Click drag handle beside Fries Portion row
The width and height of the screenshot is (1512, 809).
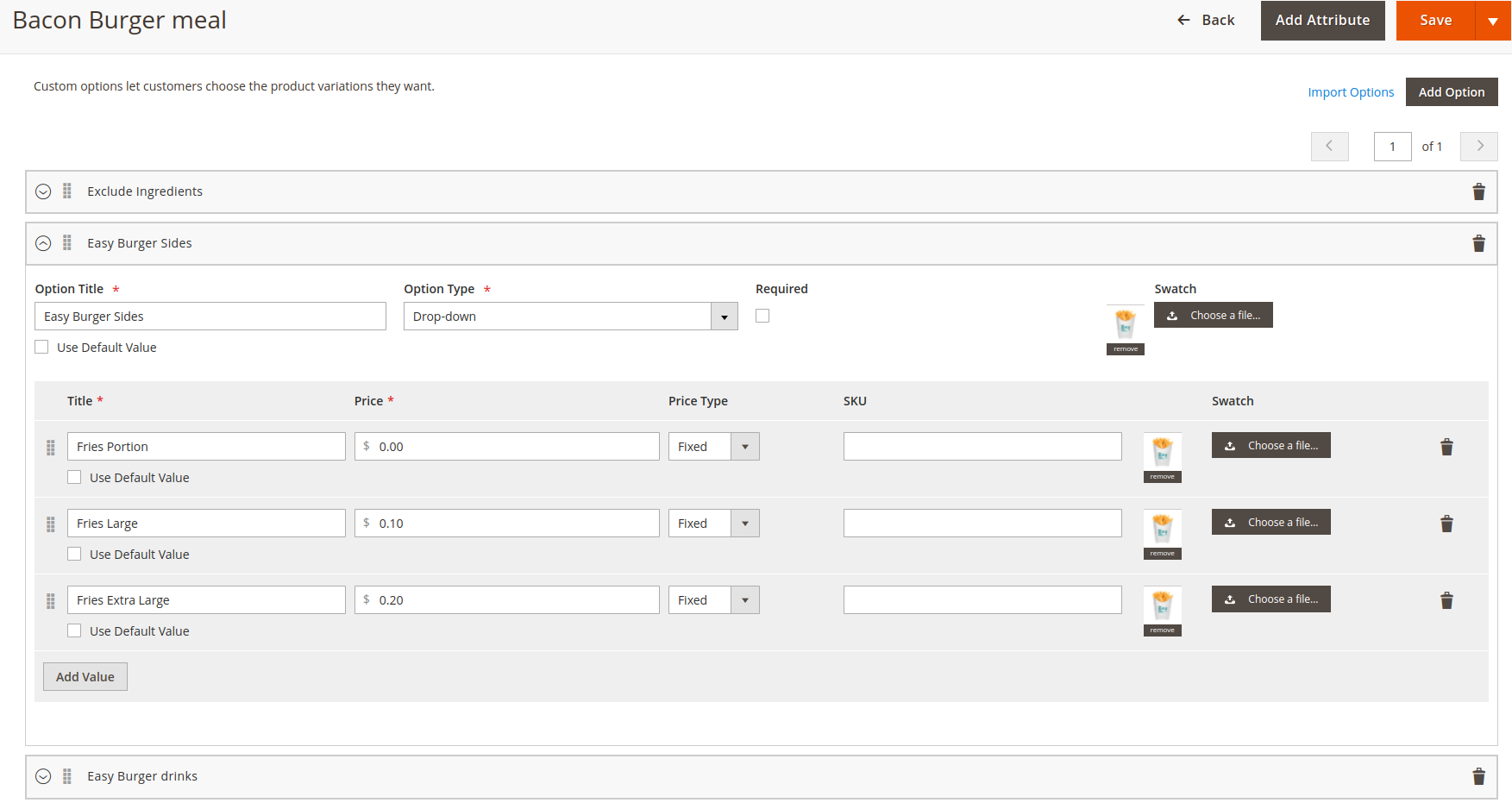click(51, 447)
